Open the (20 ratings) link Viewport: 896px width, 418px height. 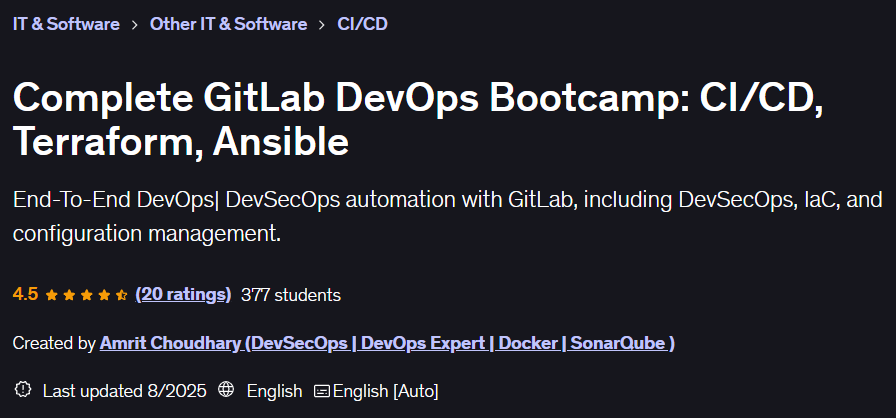coord(183,295)
